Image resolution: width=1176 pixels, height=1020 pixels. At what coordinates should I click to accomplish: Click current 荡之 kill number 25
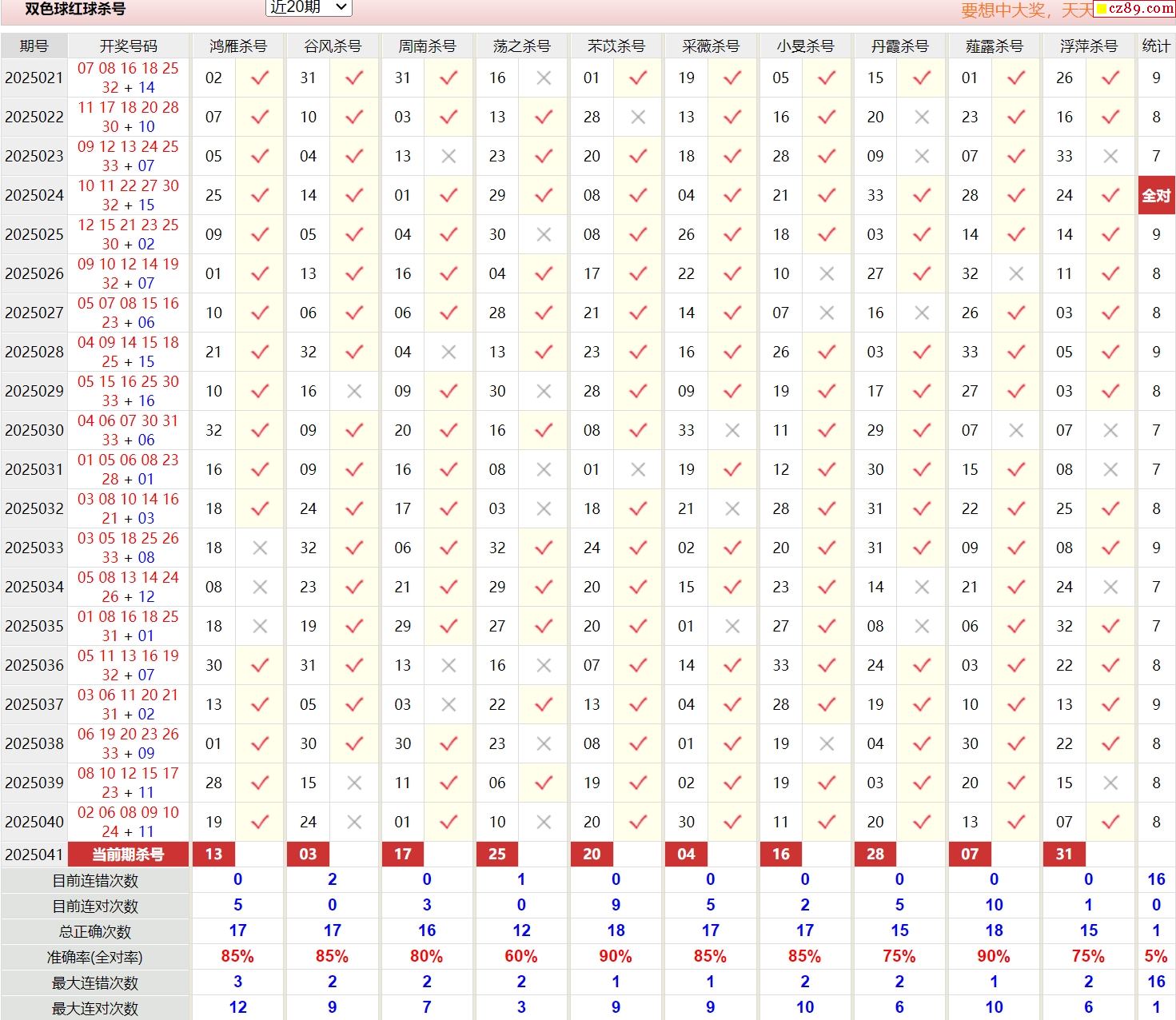(x=496, y=854)
